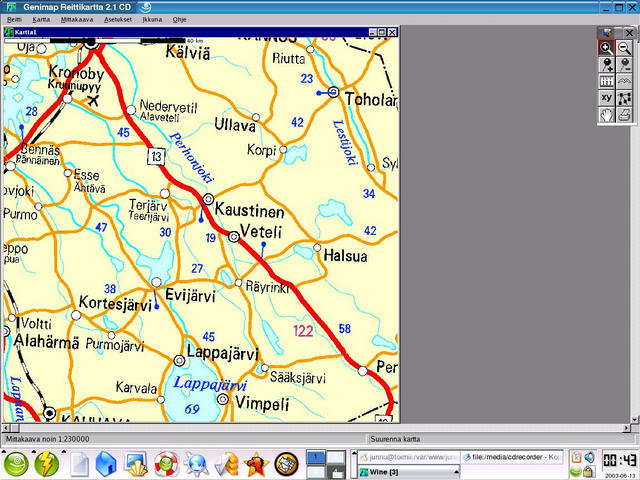Click the Veteli town marker on map
Viewport: 640px width, 480px height.
[233, 237]
